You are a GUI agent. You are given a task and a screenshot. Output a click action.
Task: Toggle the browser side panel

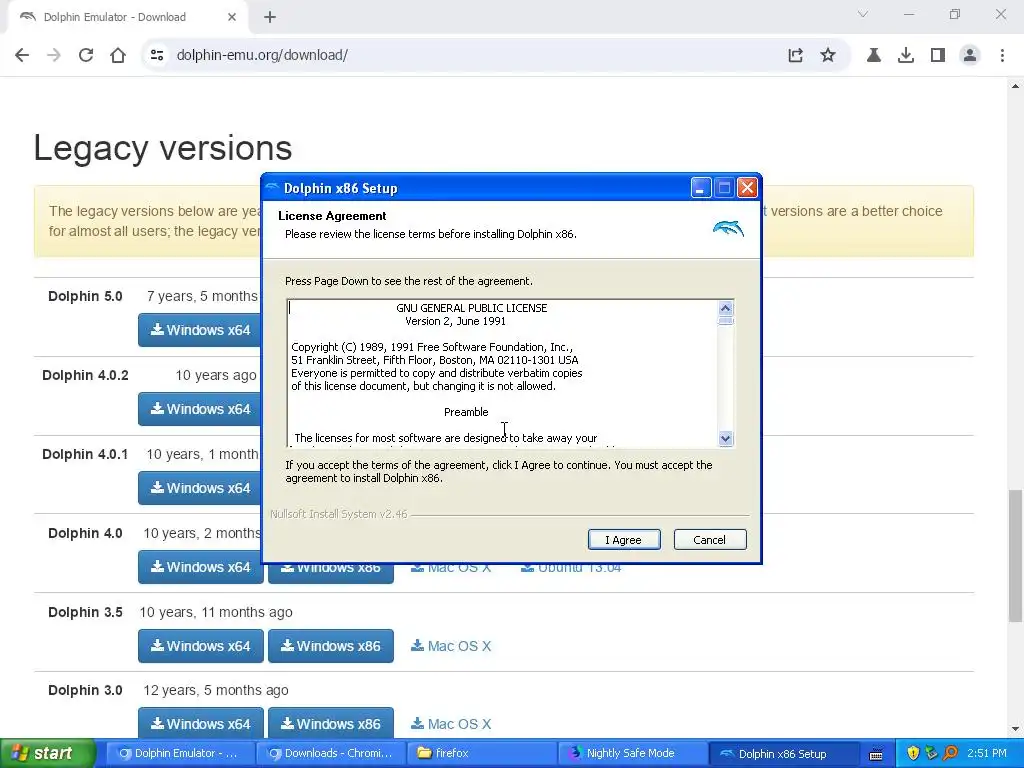point(938,55)
